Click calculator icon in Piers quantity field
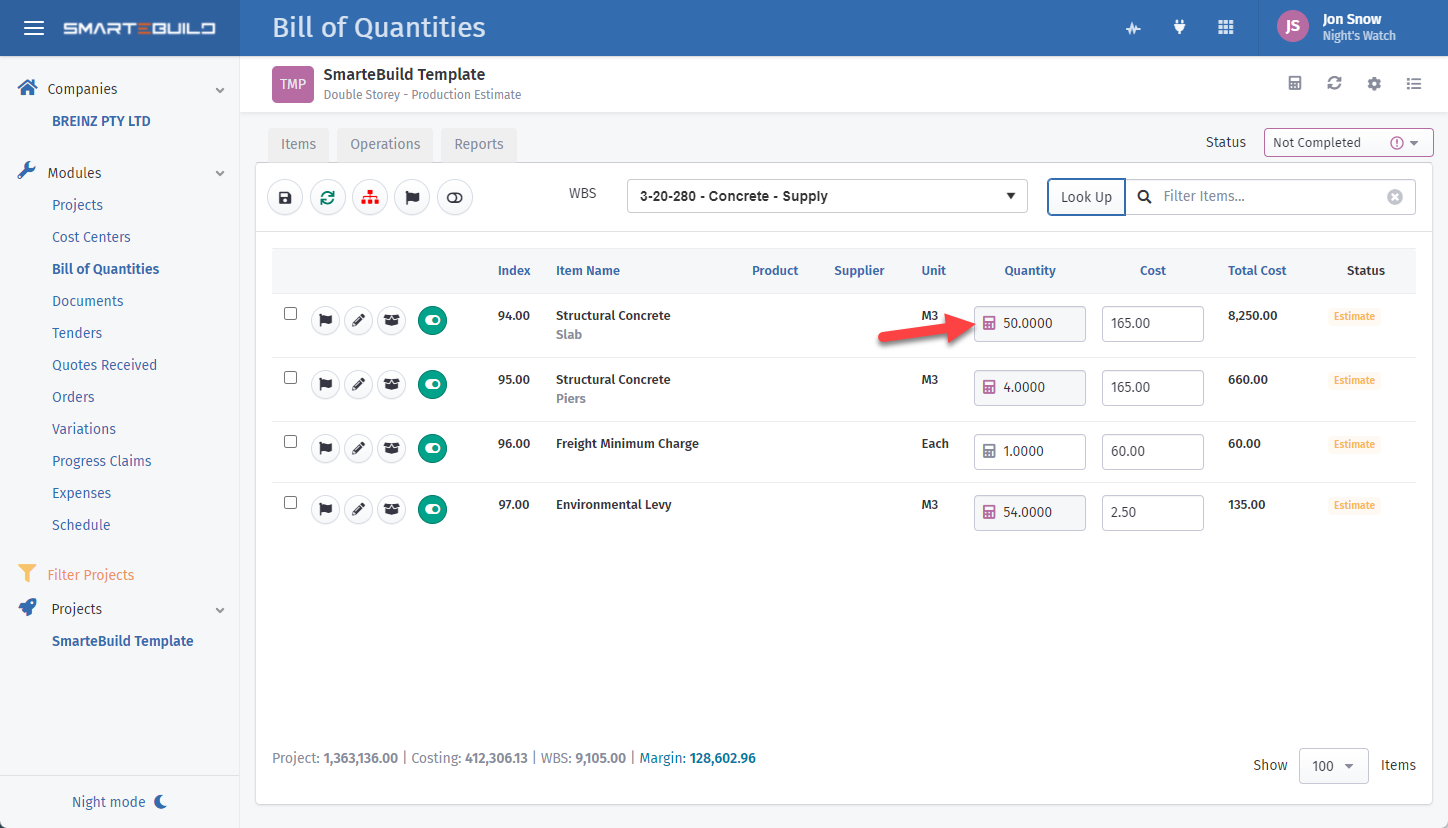 (x=989, y=387)
